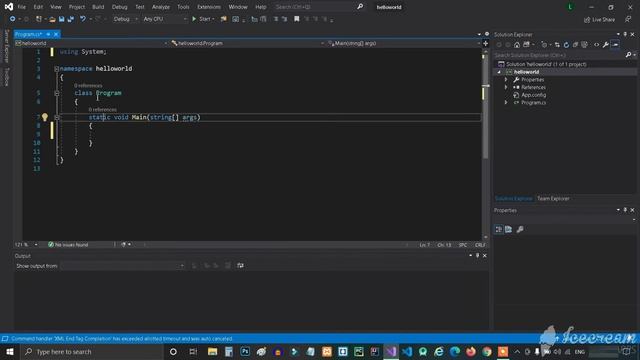Select the Solution 'helloworld' root node
The height and width of the screenshot is (360, 640).
[x=546, y=64]
